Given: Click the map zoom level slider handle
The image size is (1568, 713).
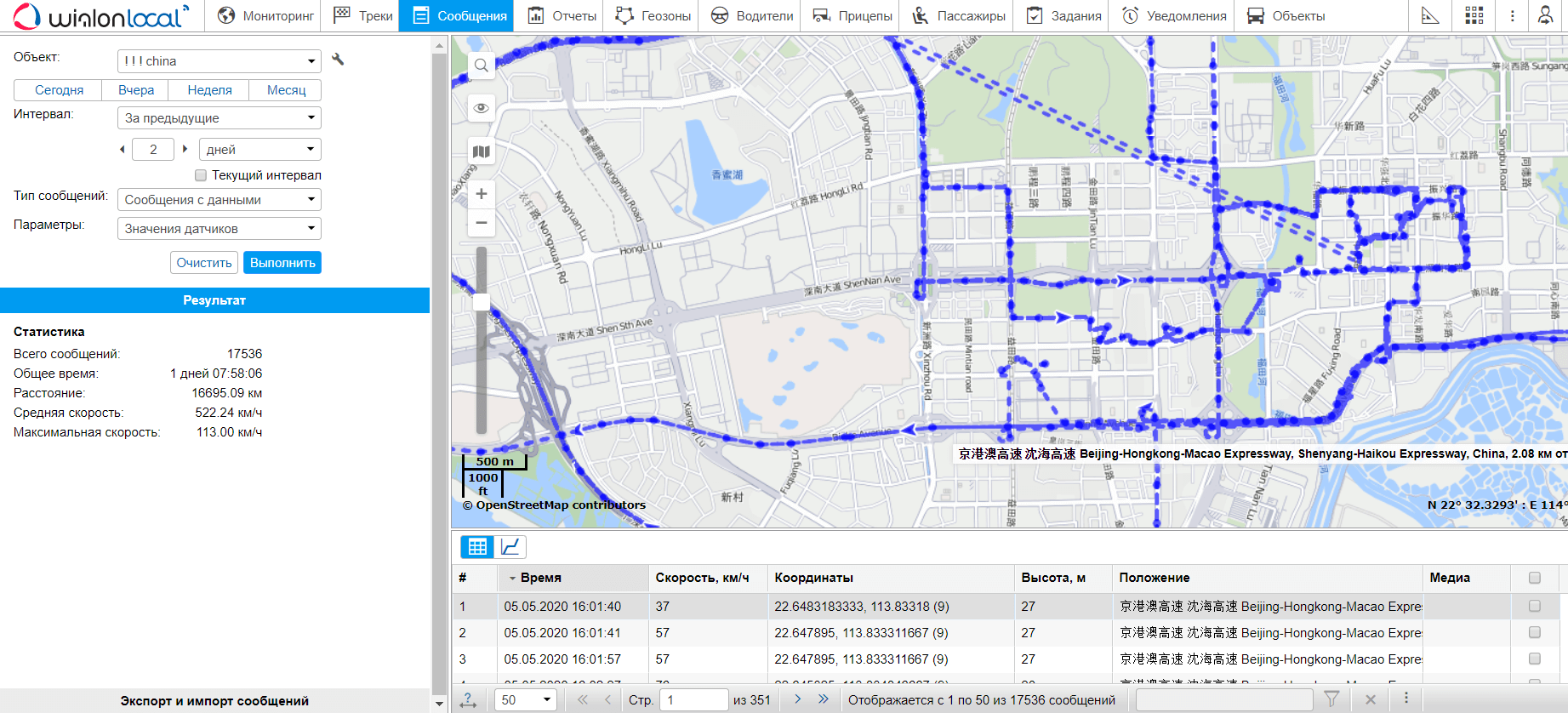Looking at the screenshot, I should pos(482,302).
